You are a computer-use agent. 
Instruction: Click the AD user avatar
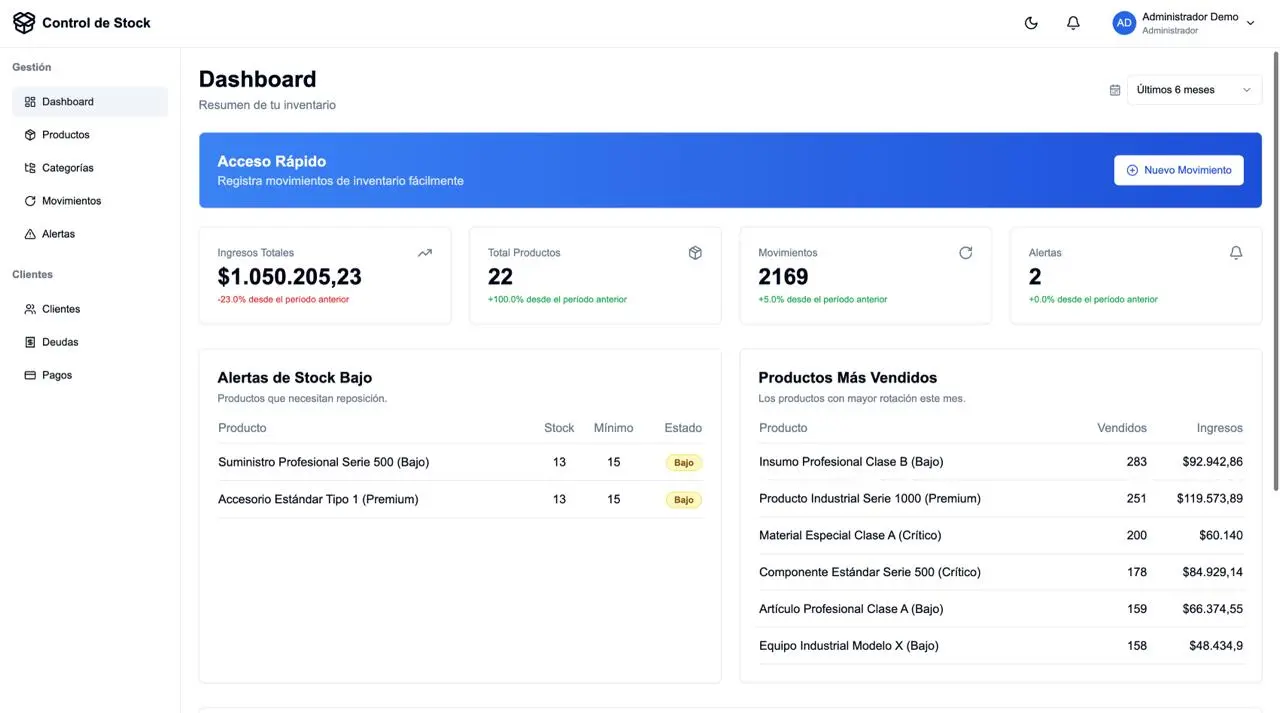click(1124, 23)
